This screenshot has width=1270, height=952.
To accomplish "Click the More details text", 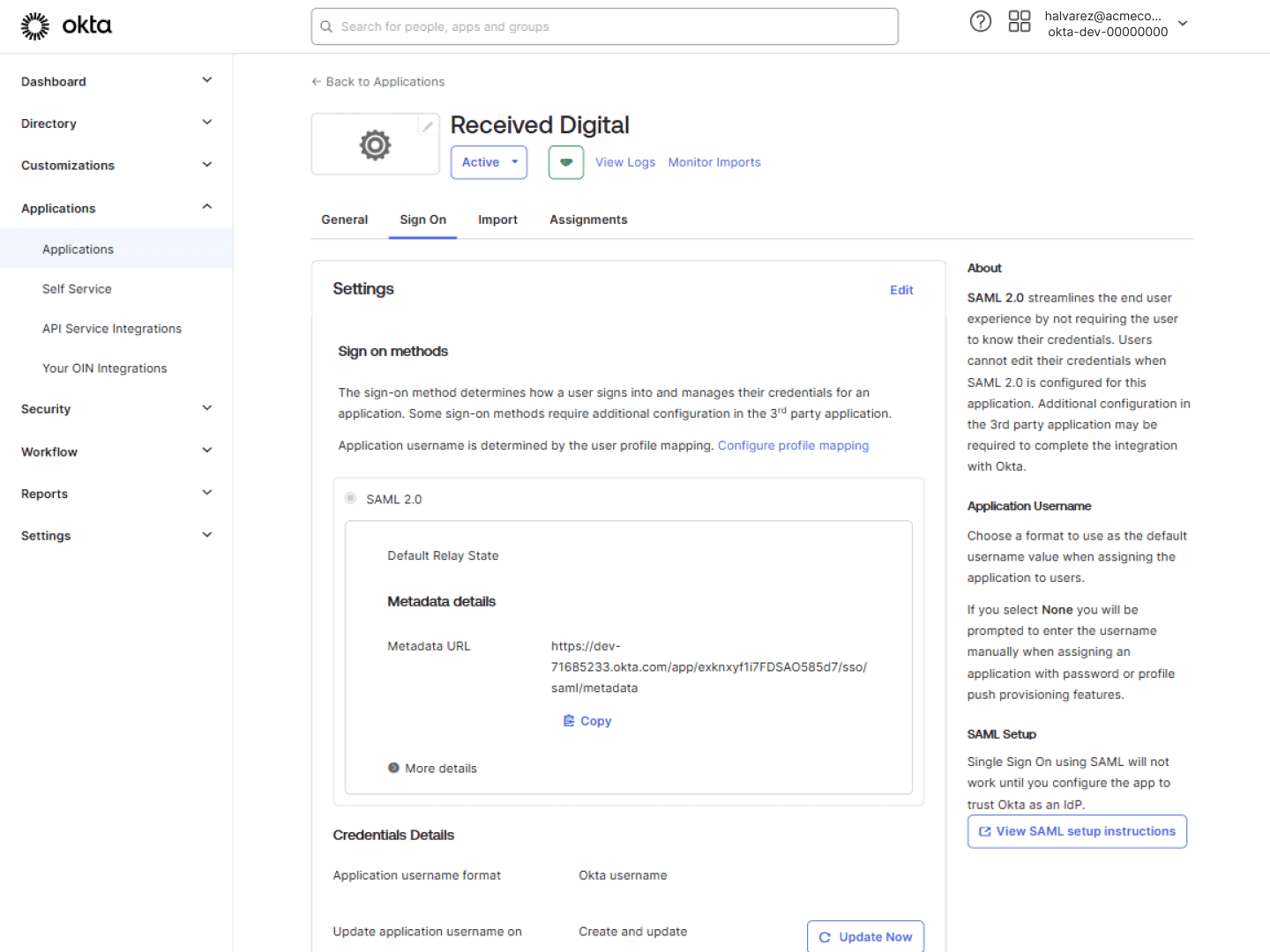I will click(x=441, y=769).
